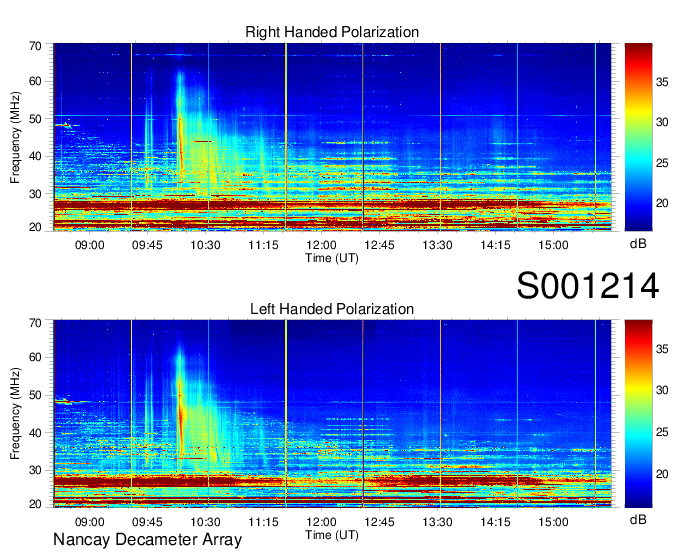Click the Left Handed Polarization title
Viewport: 680px width, 552px height.
click(332, 309)
